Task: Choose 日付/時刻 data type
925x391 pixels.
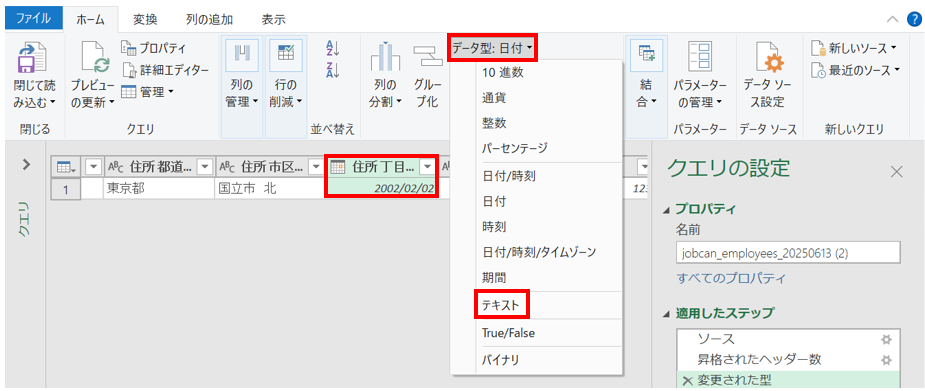Action: pos(509,176)
